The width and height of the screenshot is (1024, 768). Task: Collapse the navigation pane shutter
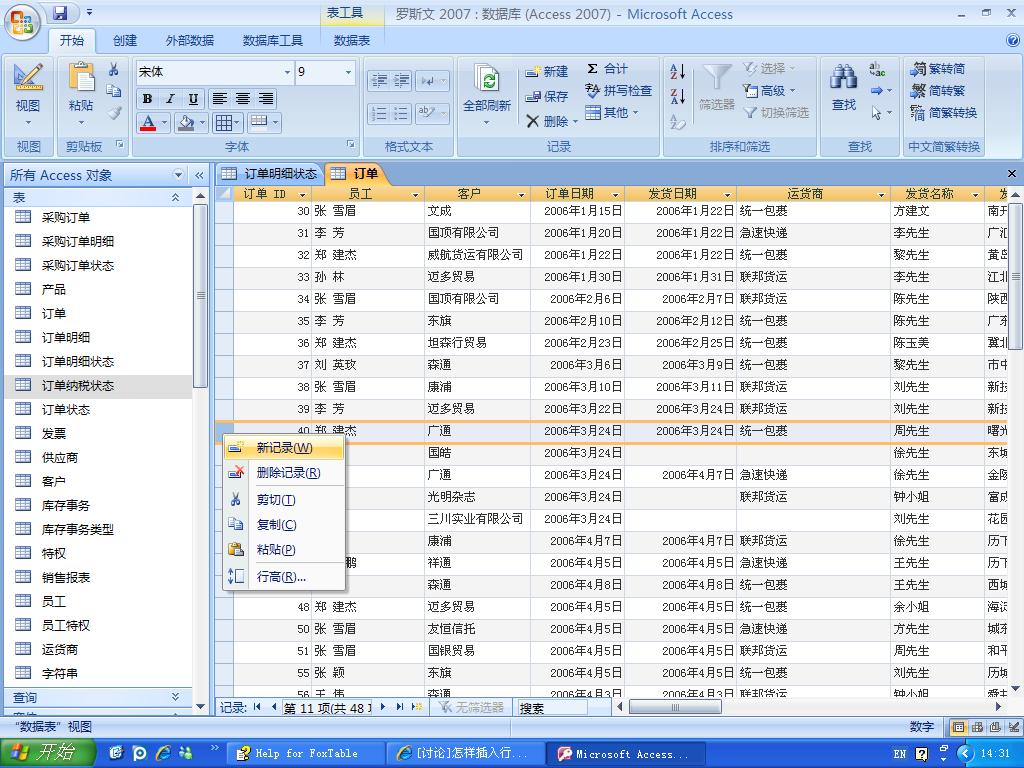coord(199,175)
